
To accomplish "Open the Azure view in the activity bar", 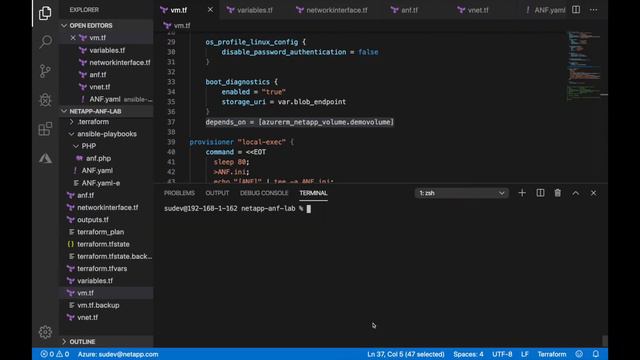I will [45, 158].
